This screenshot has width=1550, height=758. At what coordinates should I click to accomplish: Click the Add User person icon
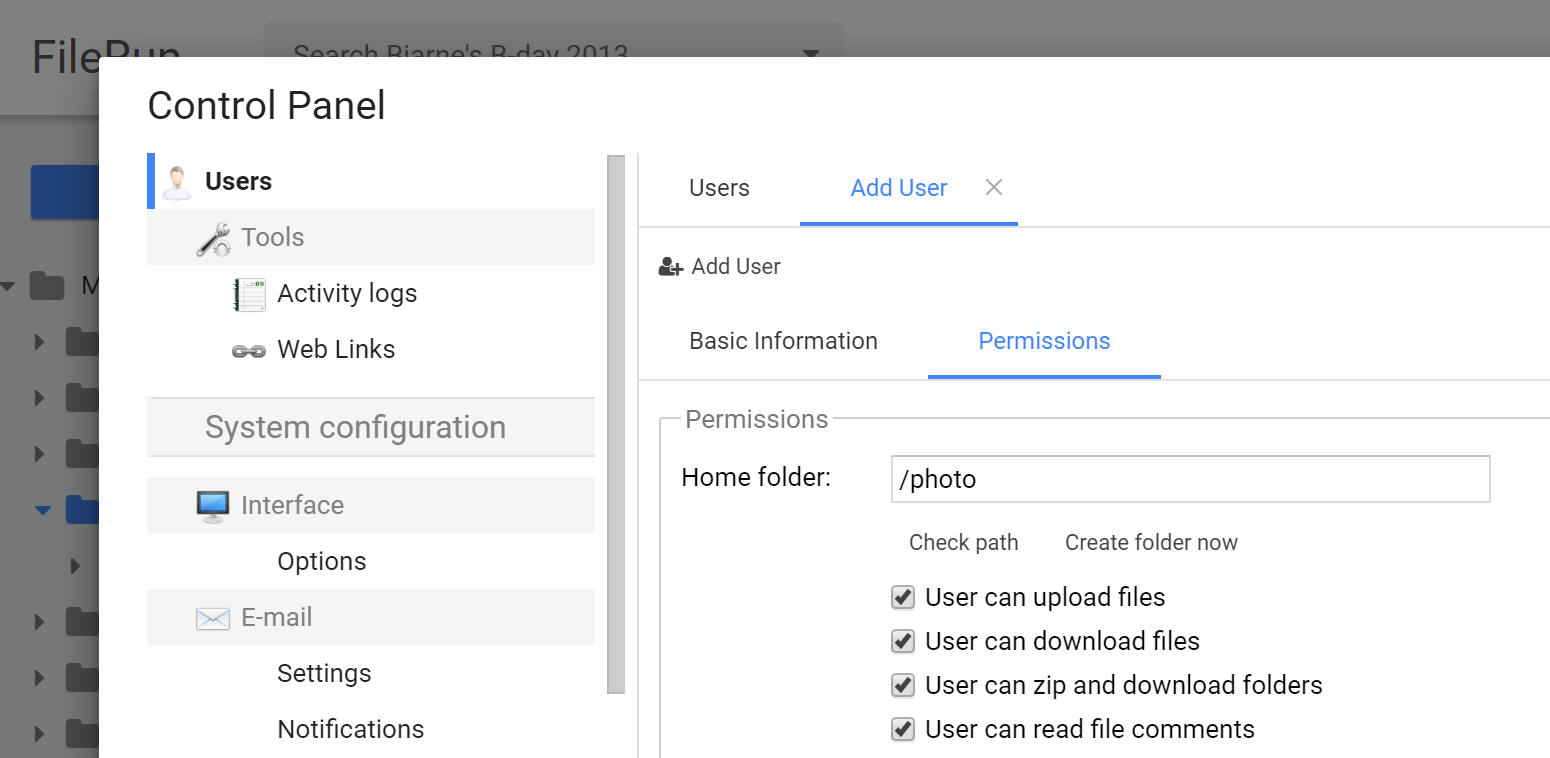coord(669,266)
